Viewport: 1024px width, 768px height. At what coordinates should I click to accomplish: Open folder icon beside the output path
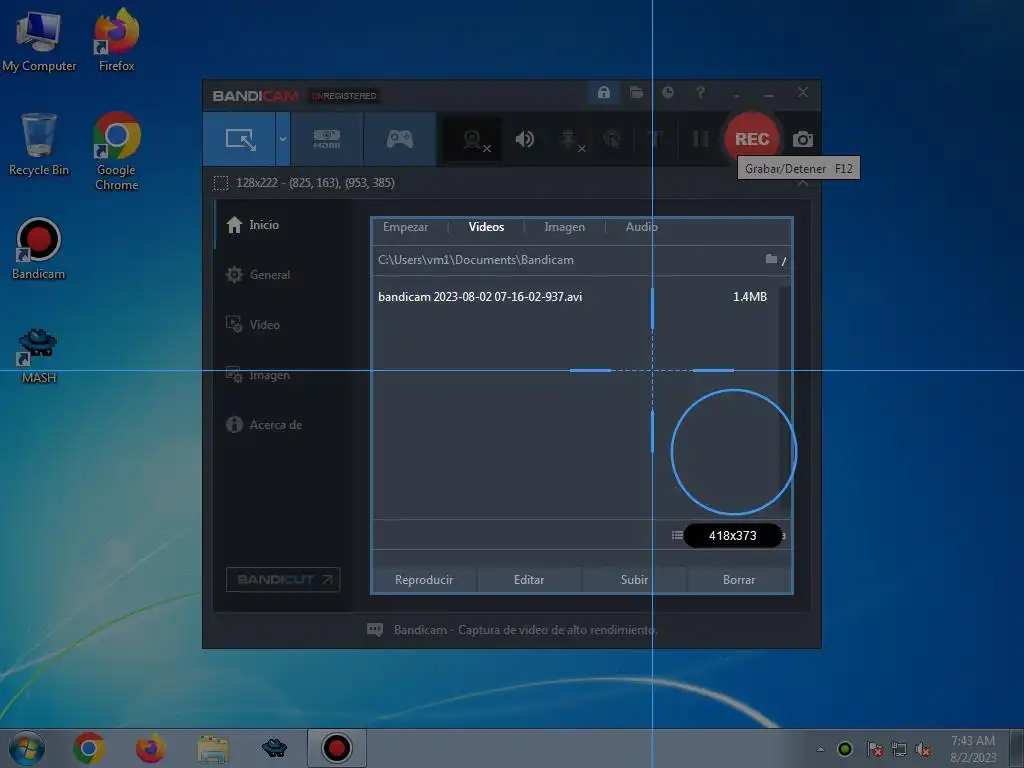click(x=771, y=259)
